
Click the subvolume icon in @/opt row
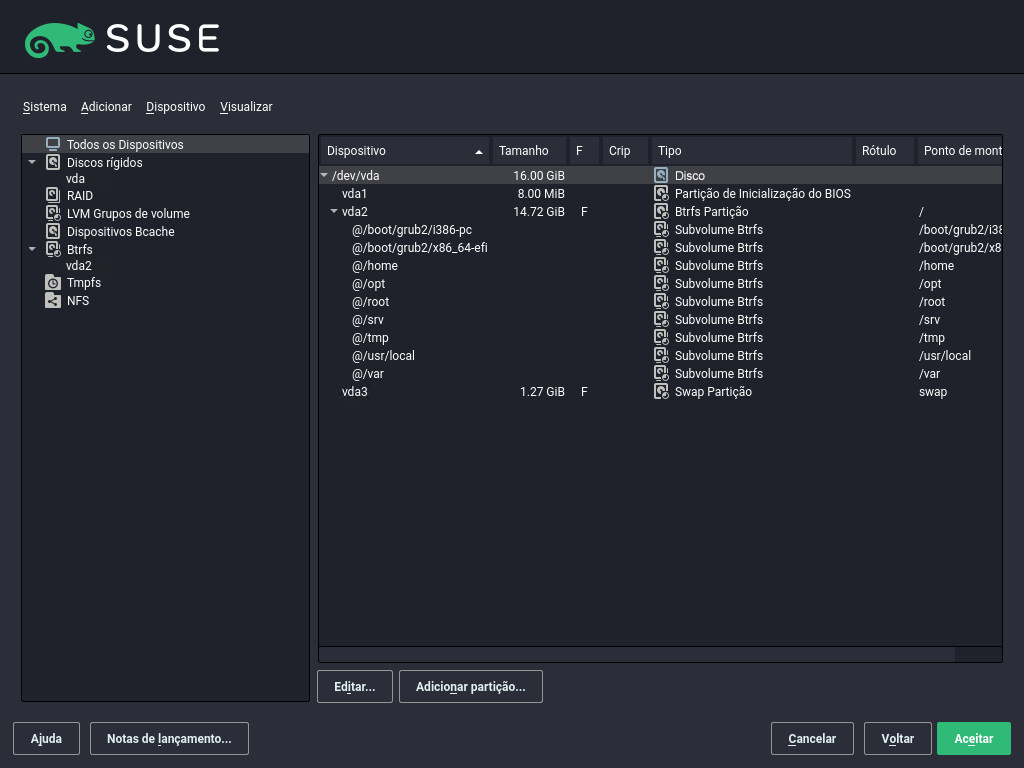coord(661,283)
